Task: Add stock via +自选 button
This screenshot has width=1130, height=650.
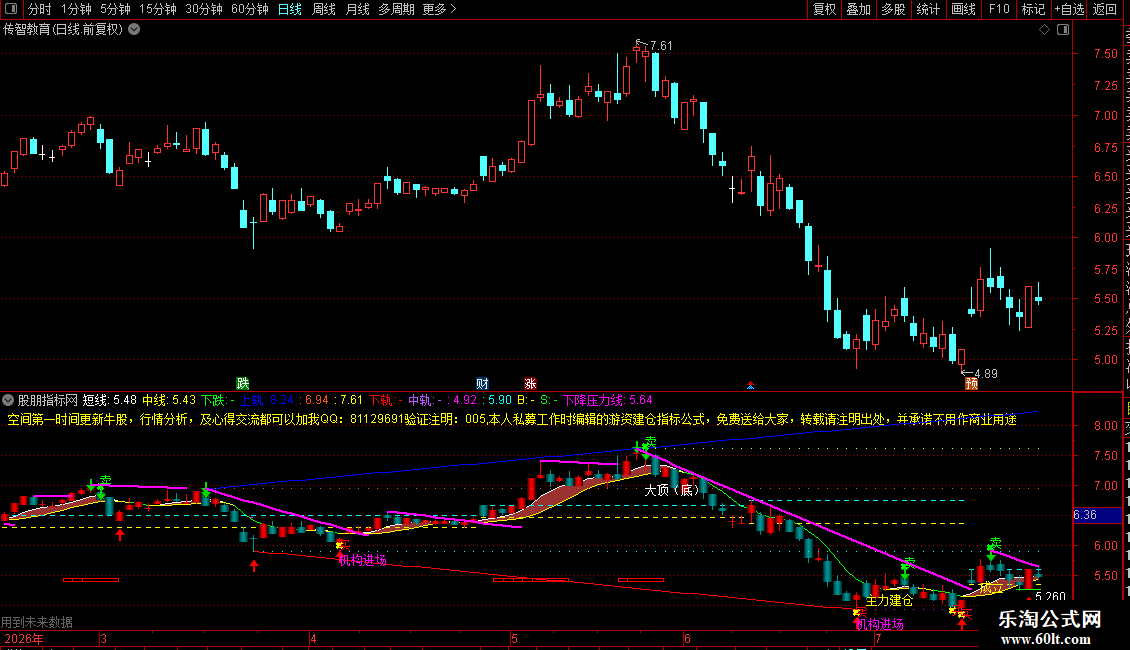Action: tap(1069, 9)
